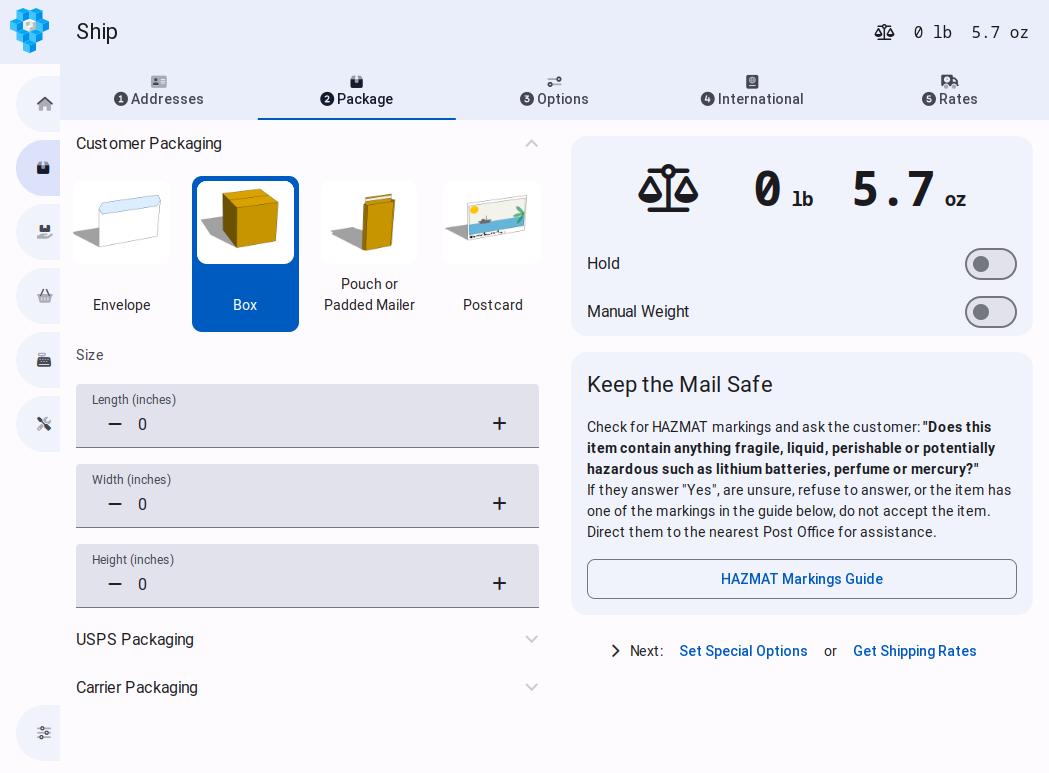The width and height of the screenshot is (1049, 773).
Task: Click the home icon in the sidebar
Action: point(44,104)
